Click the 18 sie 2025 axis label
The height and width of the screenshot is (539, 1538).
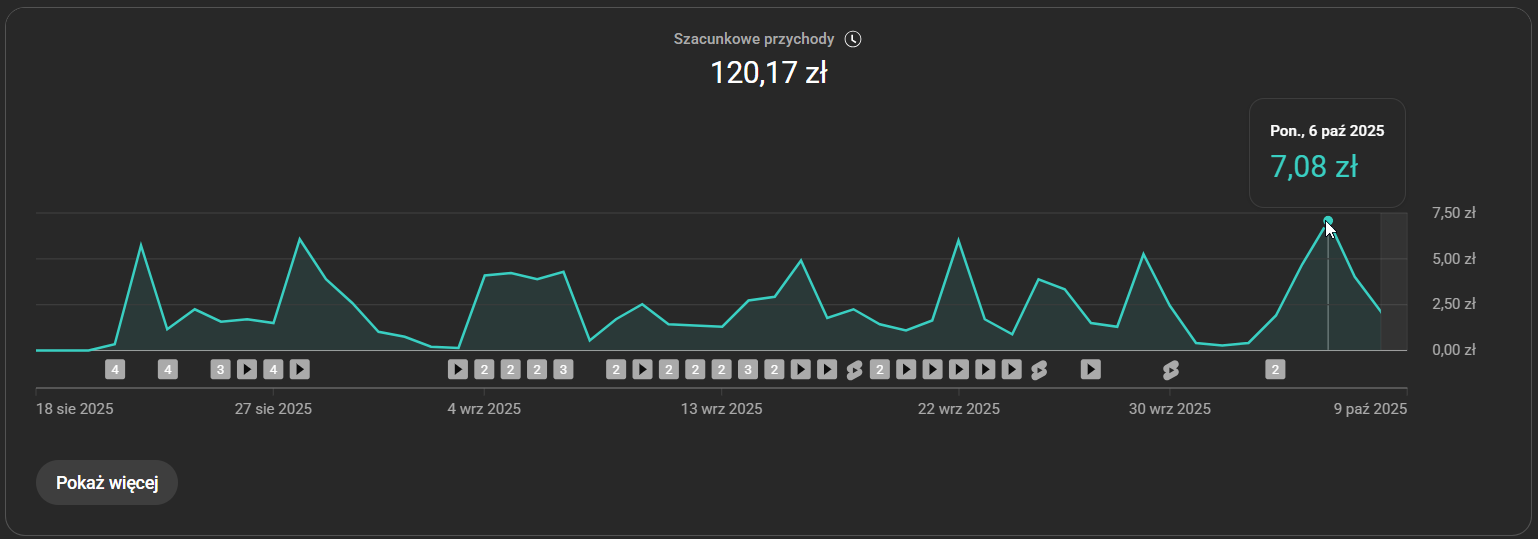click(x=75, y=409)
